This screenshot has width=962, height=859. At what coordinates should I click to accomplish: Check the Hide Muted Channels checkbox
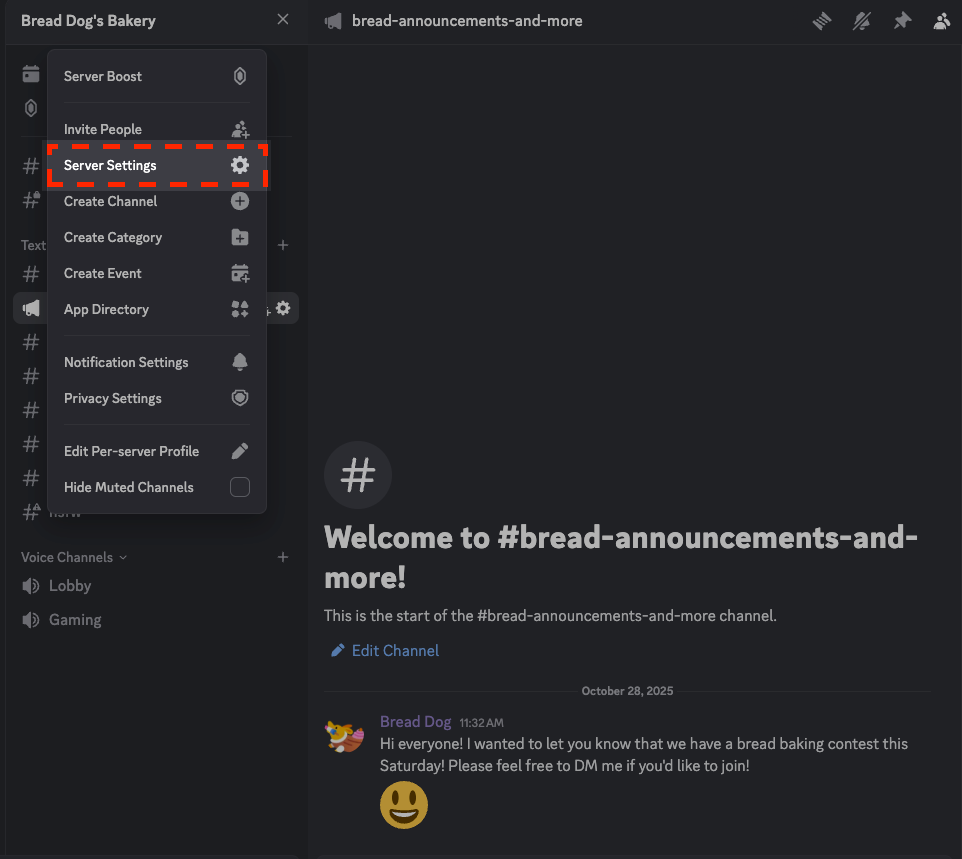pos(240,487)
